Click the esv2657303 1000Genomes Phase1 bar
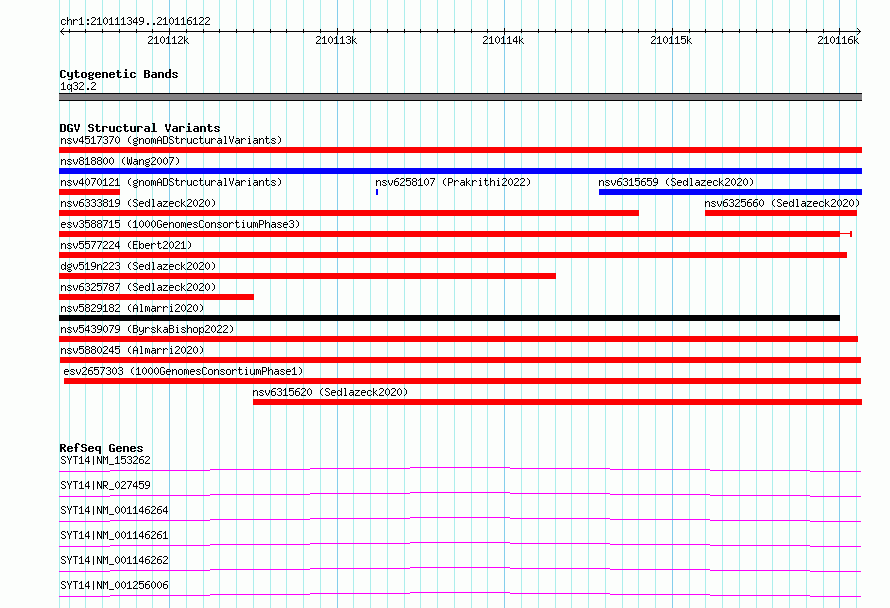 click(x=463, y=381)
